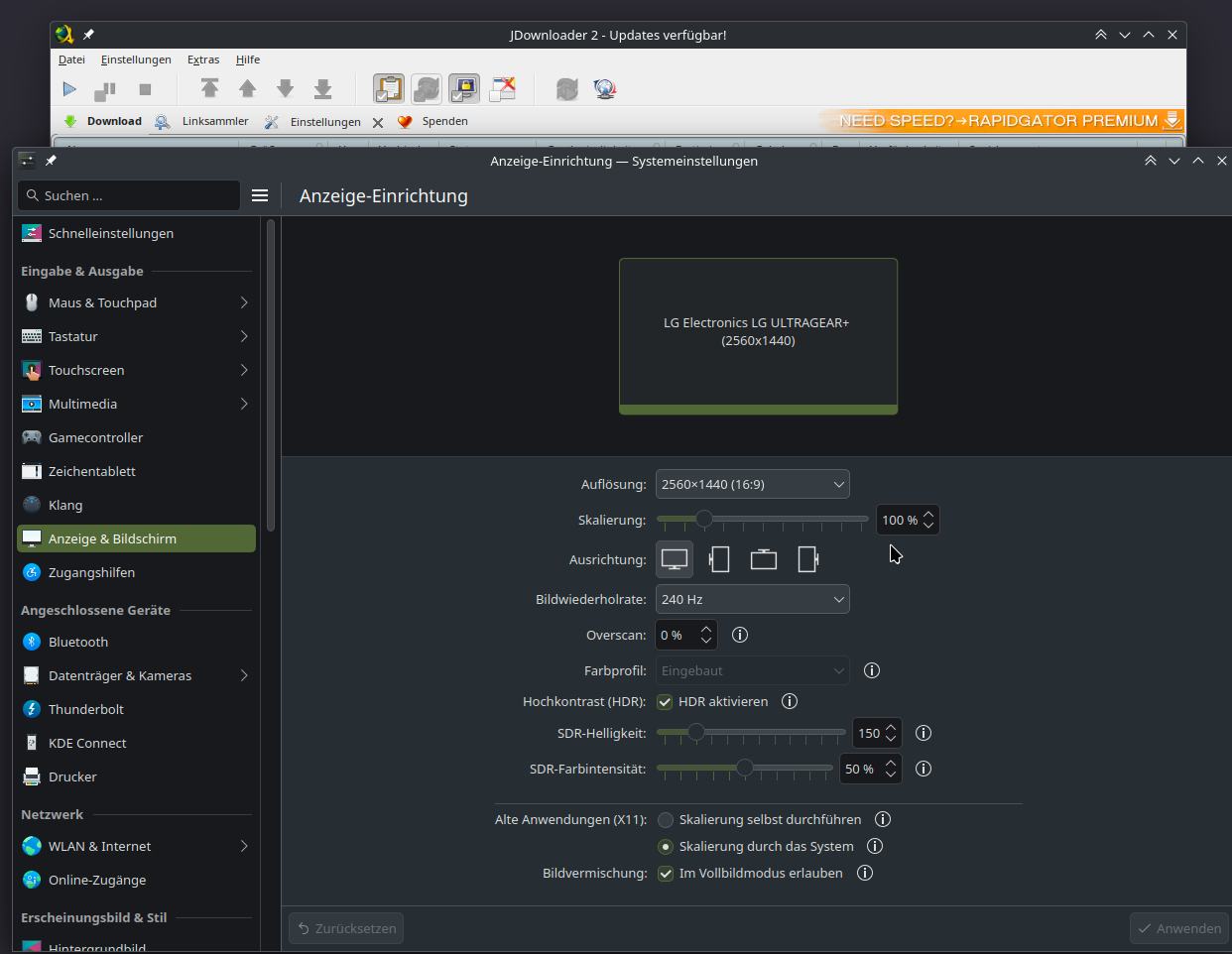Move selection up in JDownloader toolbar
1232x954 pixels.
click(248, 89)
